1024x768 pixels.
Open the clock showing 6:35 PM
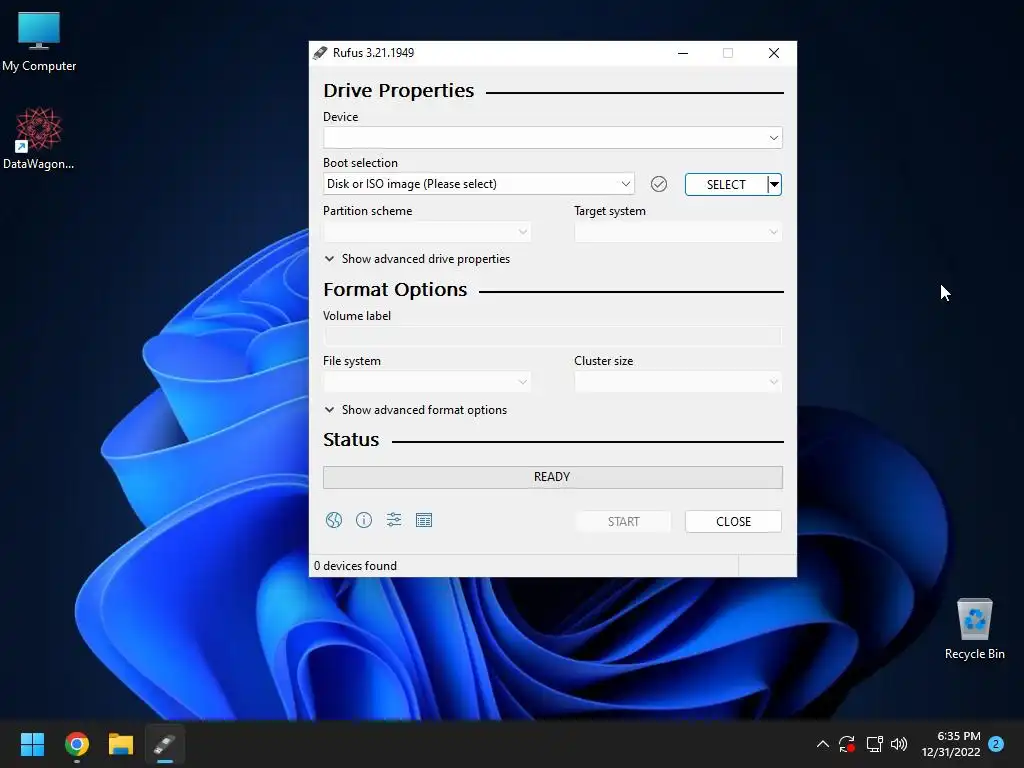[951, 744]
